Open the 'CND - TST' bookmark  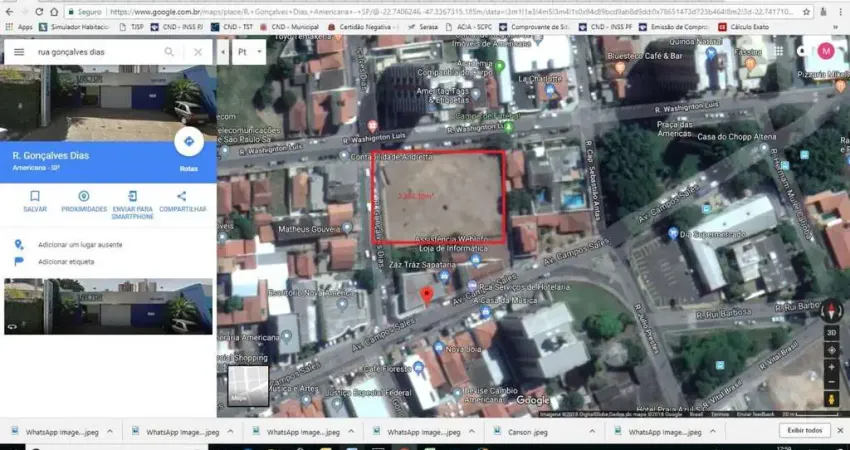point(232,27)
